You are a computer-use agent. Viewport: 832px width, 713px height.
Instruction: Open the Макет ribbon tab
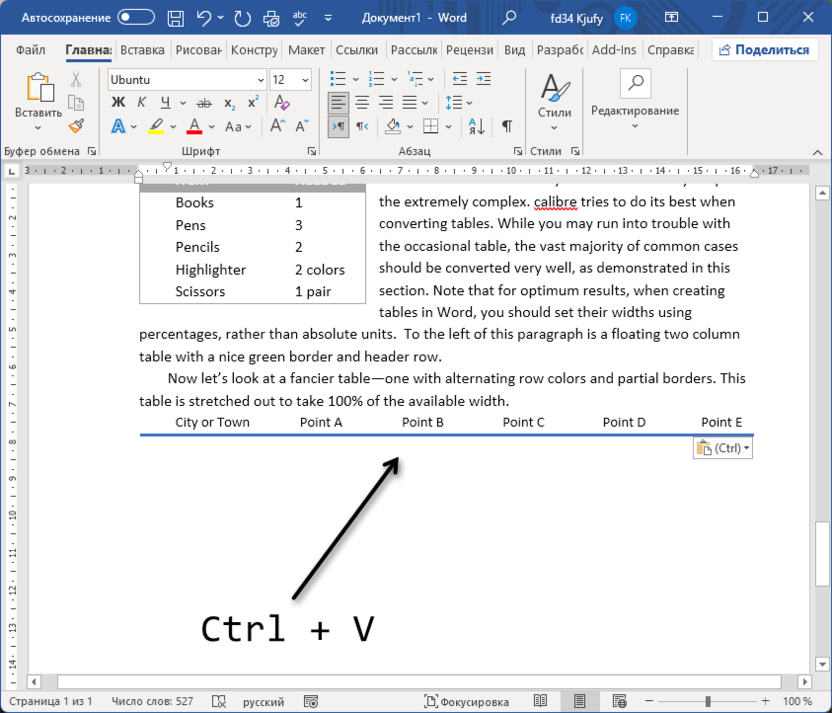coord(306,50)
